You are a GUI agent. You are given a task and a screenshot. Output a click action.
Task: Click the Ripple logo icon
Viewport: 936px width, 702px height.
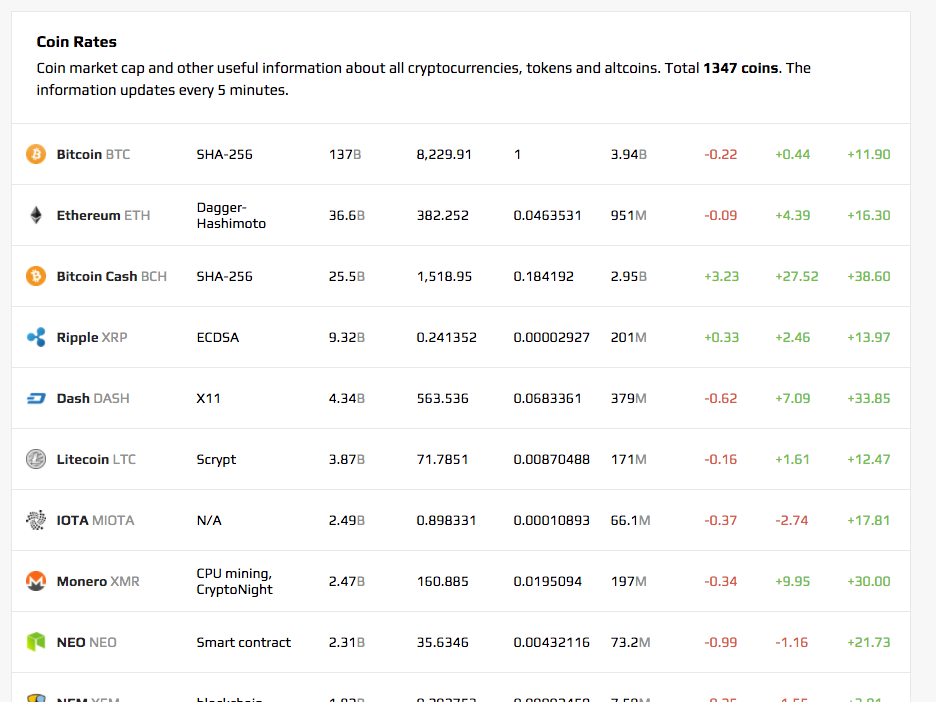36,337
